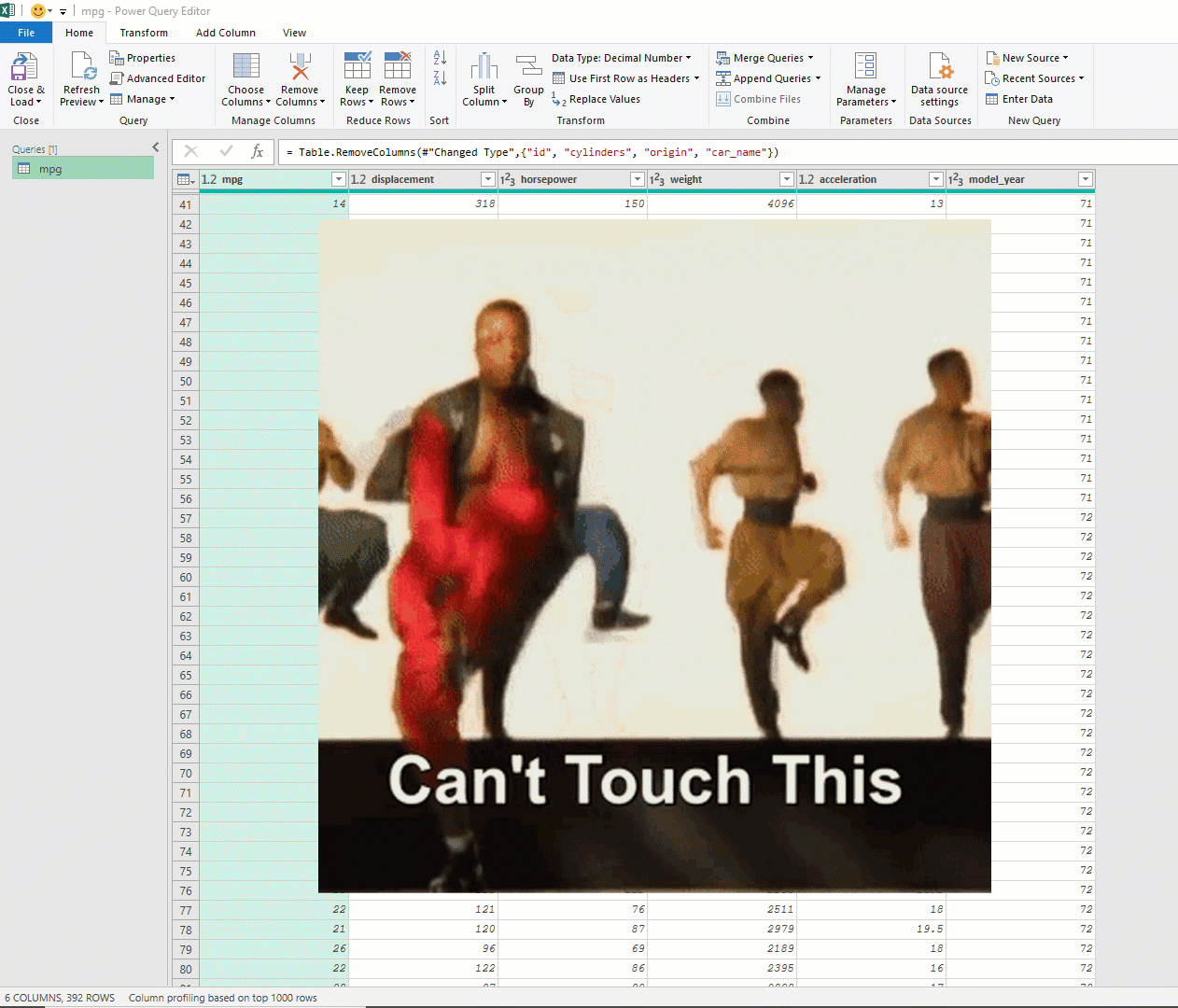Collapse the Queries pane with the chevron
1178x1008 pixels.
tap(156, 147)
